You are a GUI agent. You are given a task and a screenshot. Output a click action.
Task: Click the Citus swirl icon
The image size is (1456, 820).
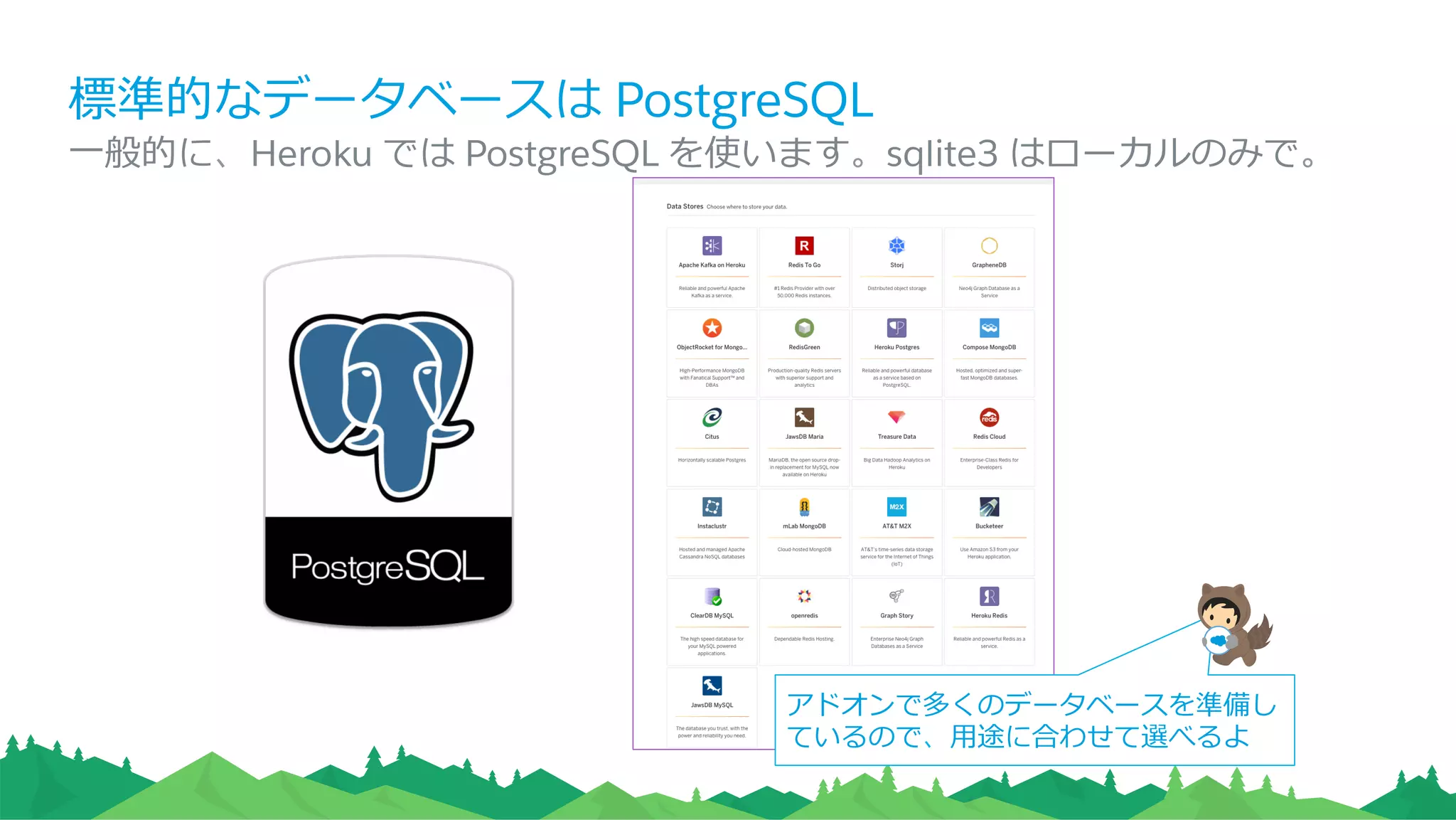(712, 417)
